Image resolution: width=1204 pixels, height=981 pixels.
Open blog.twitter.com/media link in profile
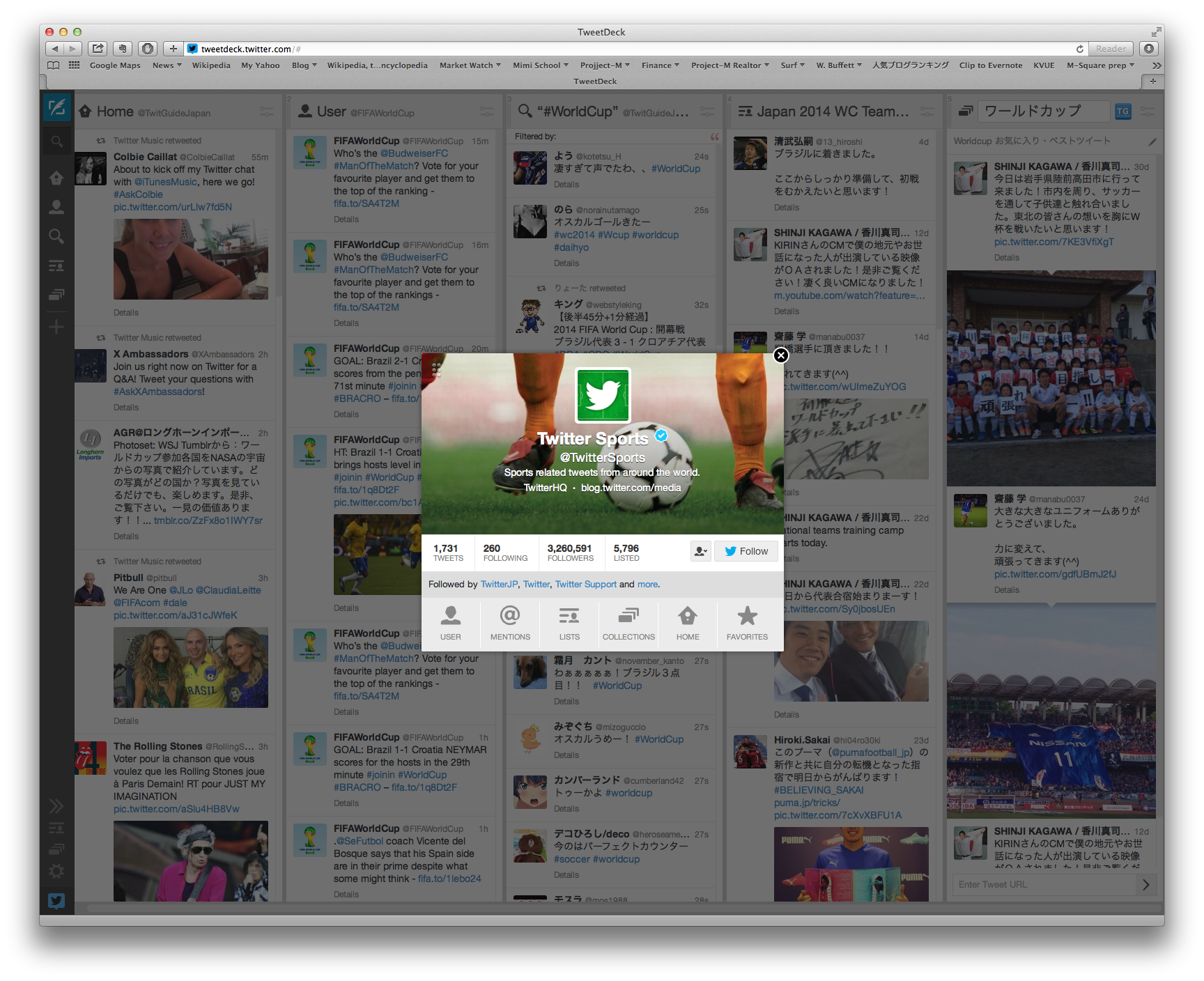click(631, 488)
